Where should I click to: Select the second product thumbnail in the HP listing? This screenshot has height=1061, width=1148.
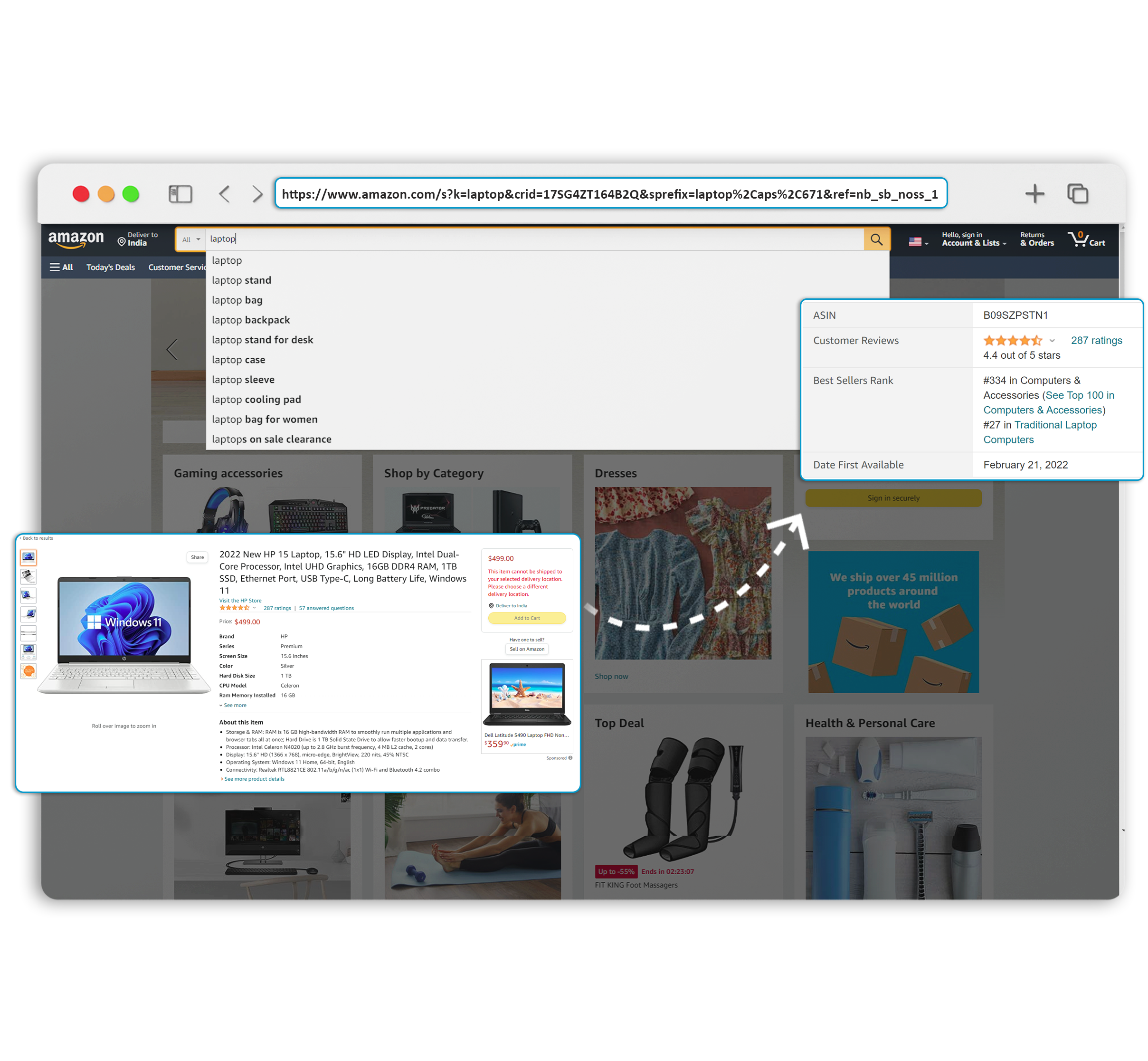coord(28,576)
